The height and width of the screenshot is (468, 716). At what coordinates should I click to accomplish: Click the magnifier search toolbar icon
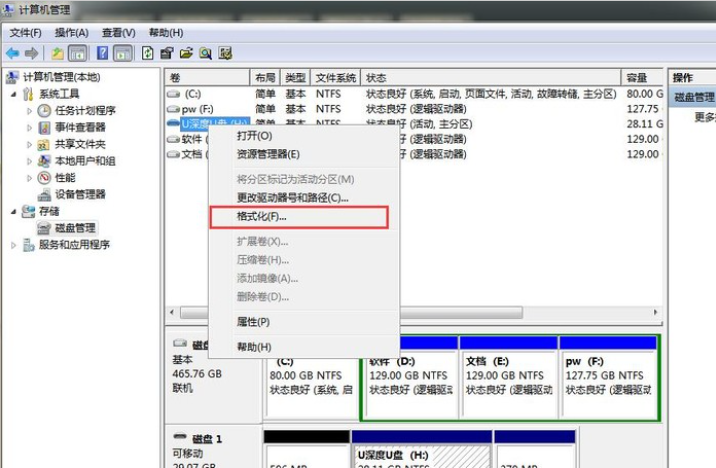[x=205, y=53]
